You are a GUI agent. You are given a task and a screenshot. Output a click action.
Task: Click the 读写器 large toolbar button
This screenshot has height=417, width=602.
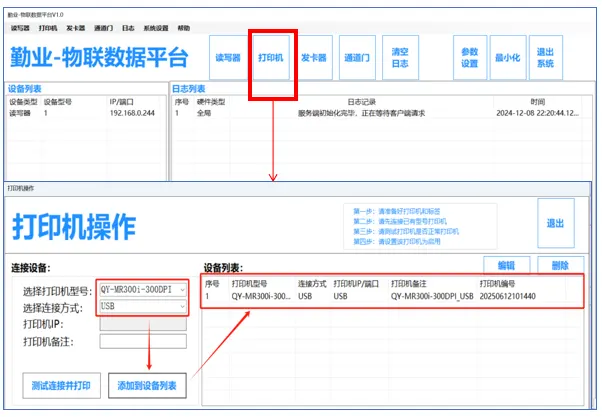228,57
